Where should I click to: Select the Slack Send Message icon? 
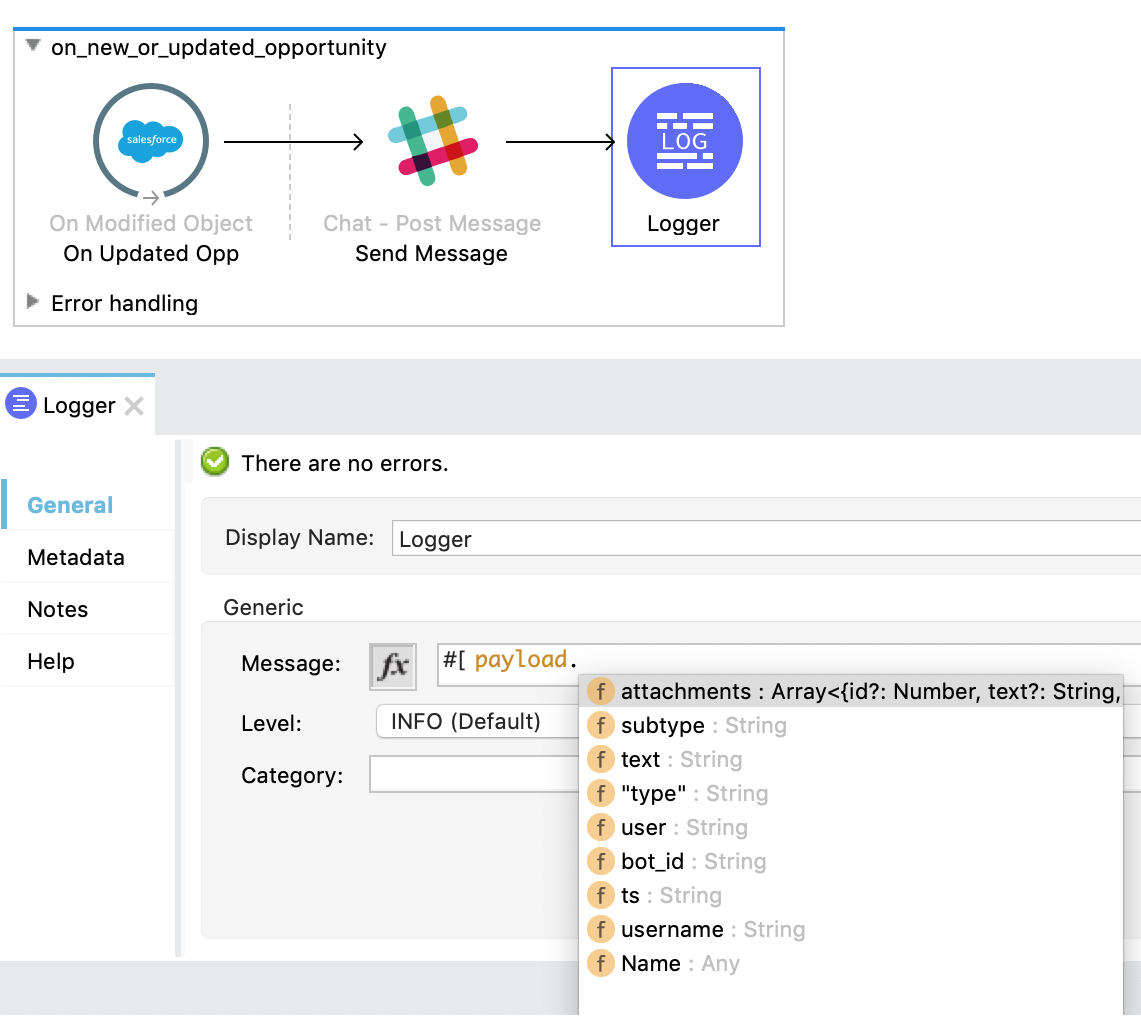click(x=431, y=141)
